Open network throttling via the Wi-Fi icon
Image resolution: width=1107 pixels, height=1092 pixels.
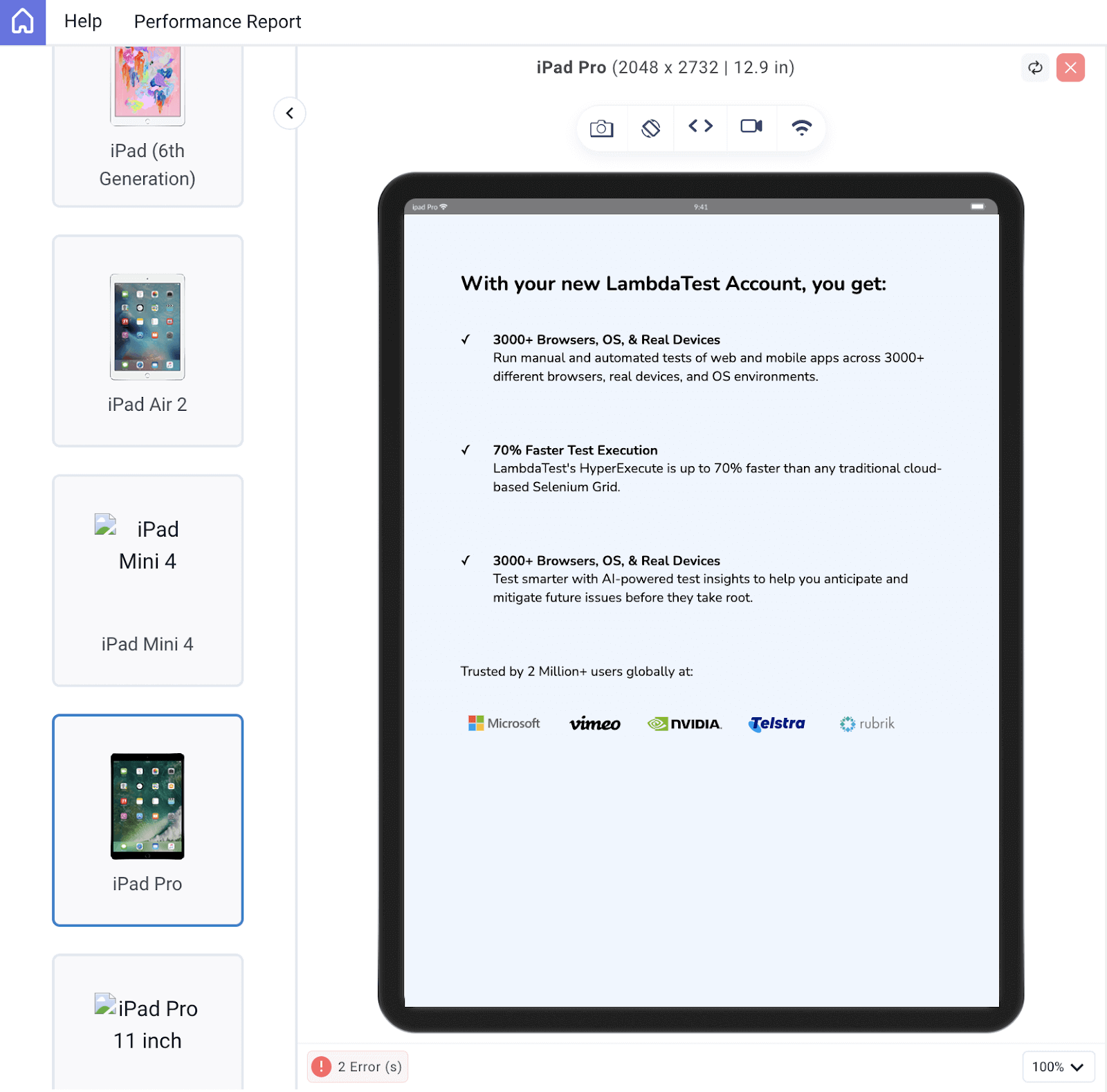tap(801, 127)
